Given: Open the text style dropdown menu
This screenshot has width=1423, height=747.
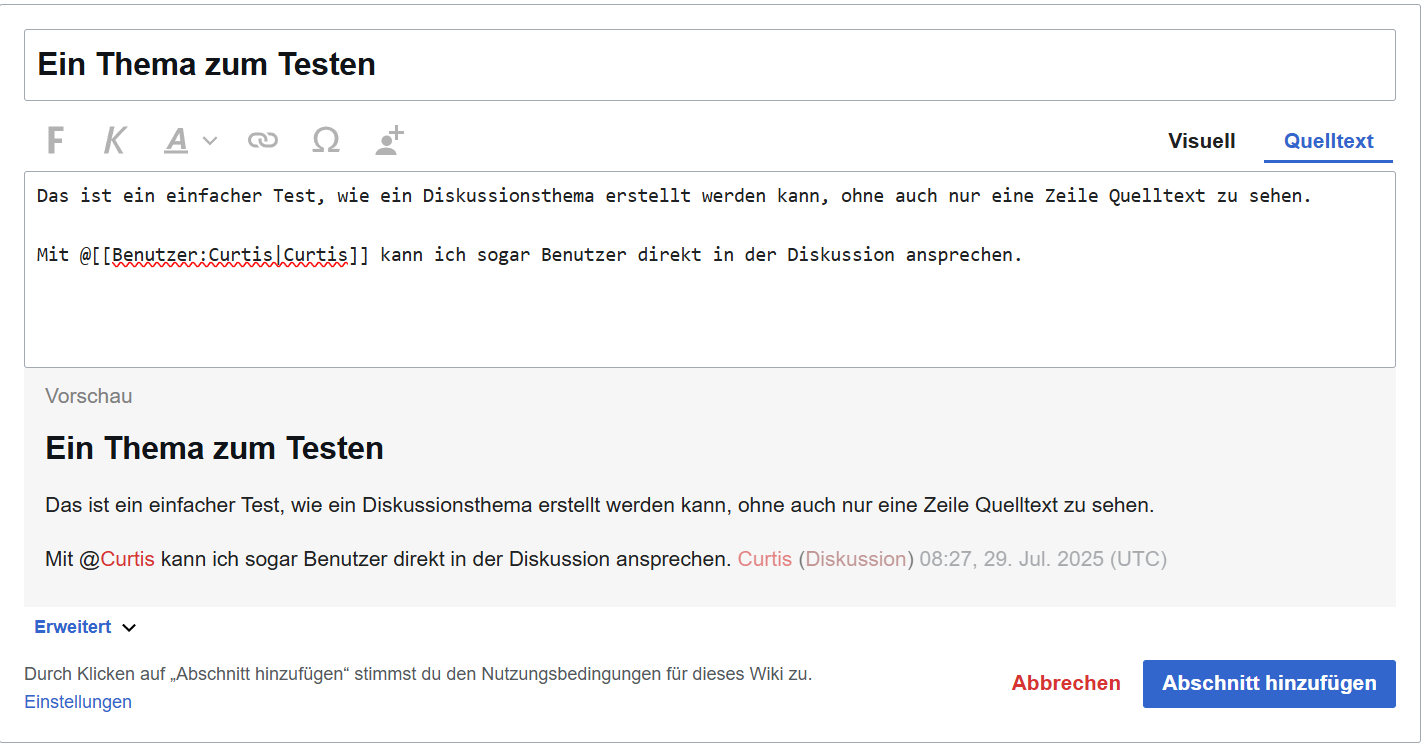Looking at the screenshot, I should click(190, 141).
